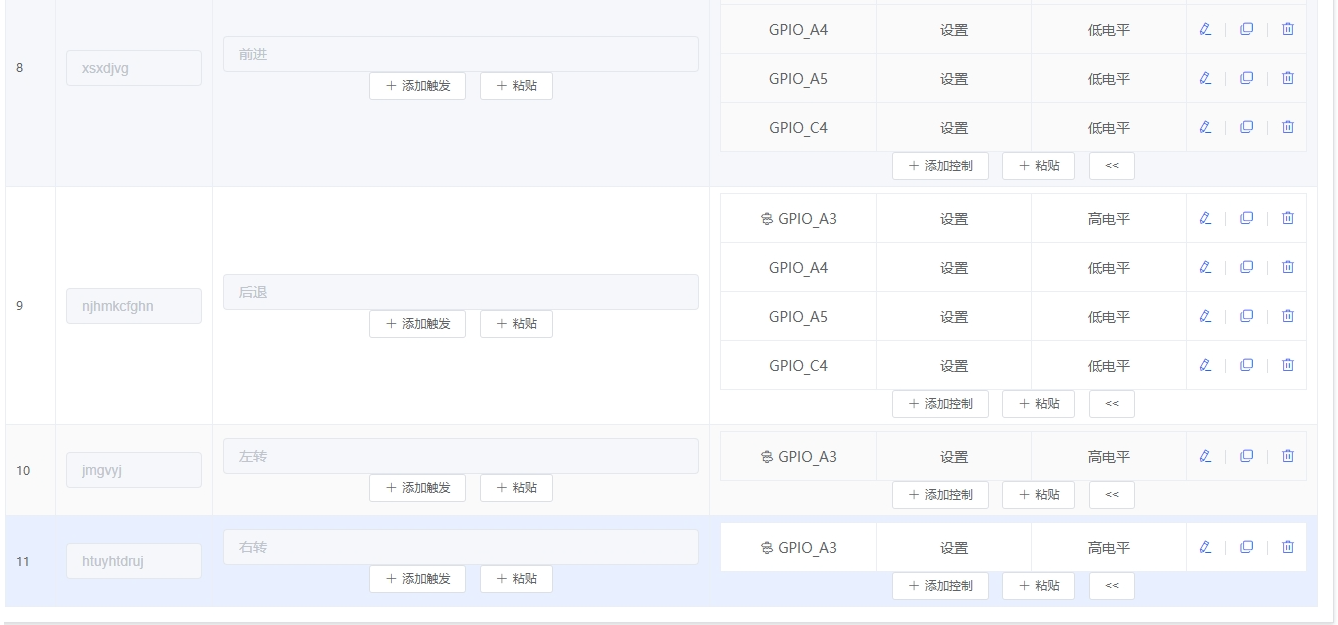This screenshot has height=625, width=1338.
Task: Focus the 右转 description field
Action: point(461,547)
